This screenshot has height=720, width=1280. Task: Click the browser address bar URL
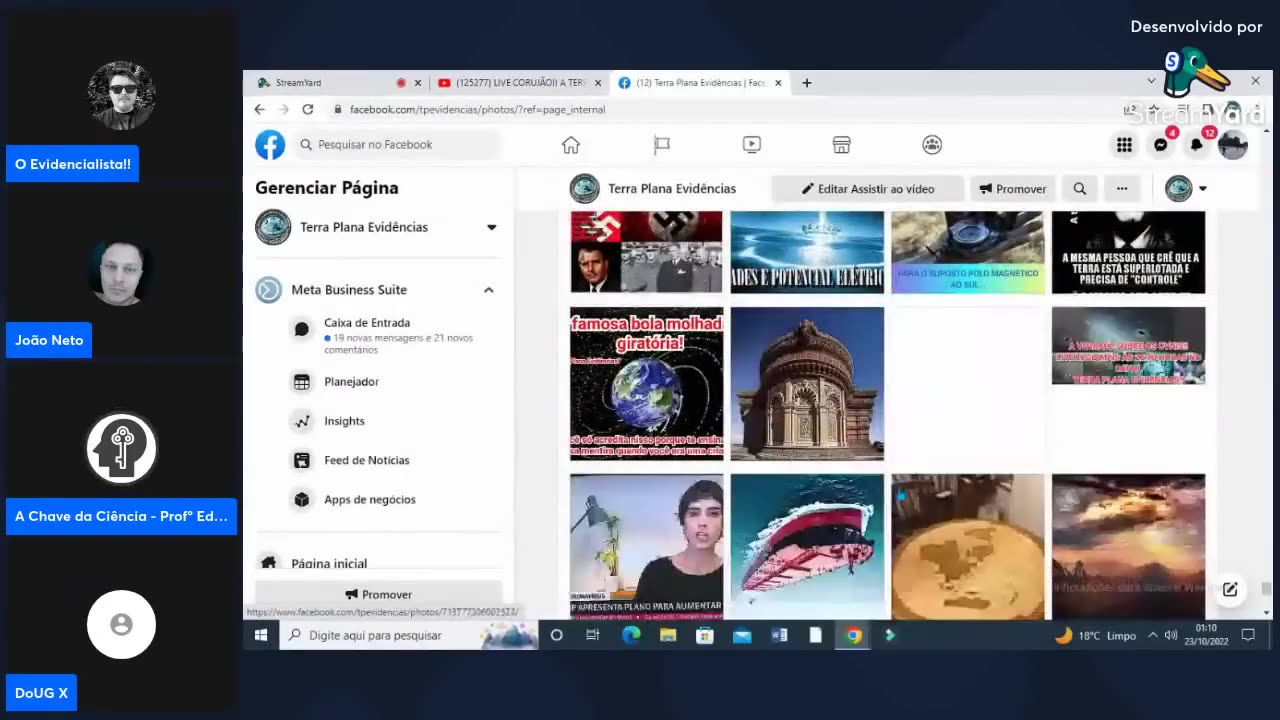[477, 109]
